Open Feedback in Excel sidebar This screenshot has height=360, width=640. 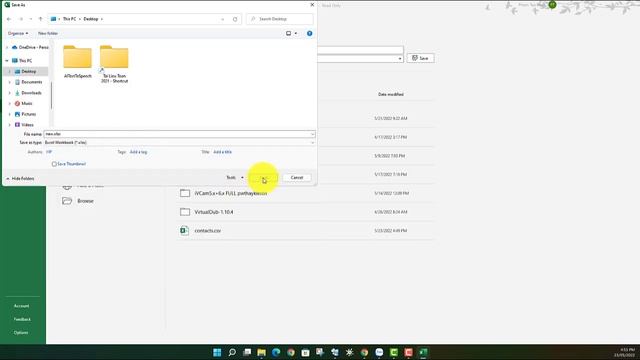coord(22,319)
